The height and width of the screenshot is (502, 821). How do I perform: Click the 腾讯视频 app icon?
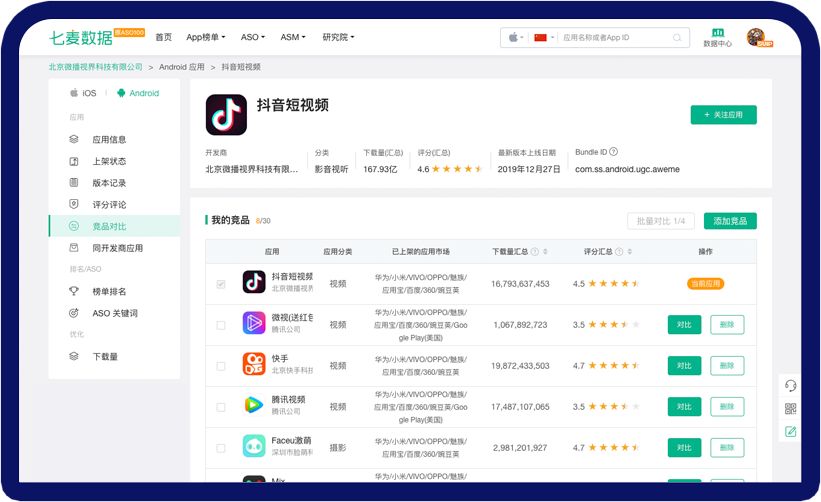[x=254, y=405]
